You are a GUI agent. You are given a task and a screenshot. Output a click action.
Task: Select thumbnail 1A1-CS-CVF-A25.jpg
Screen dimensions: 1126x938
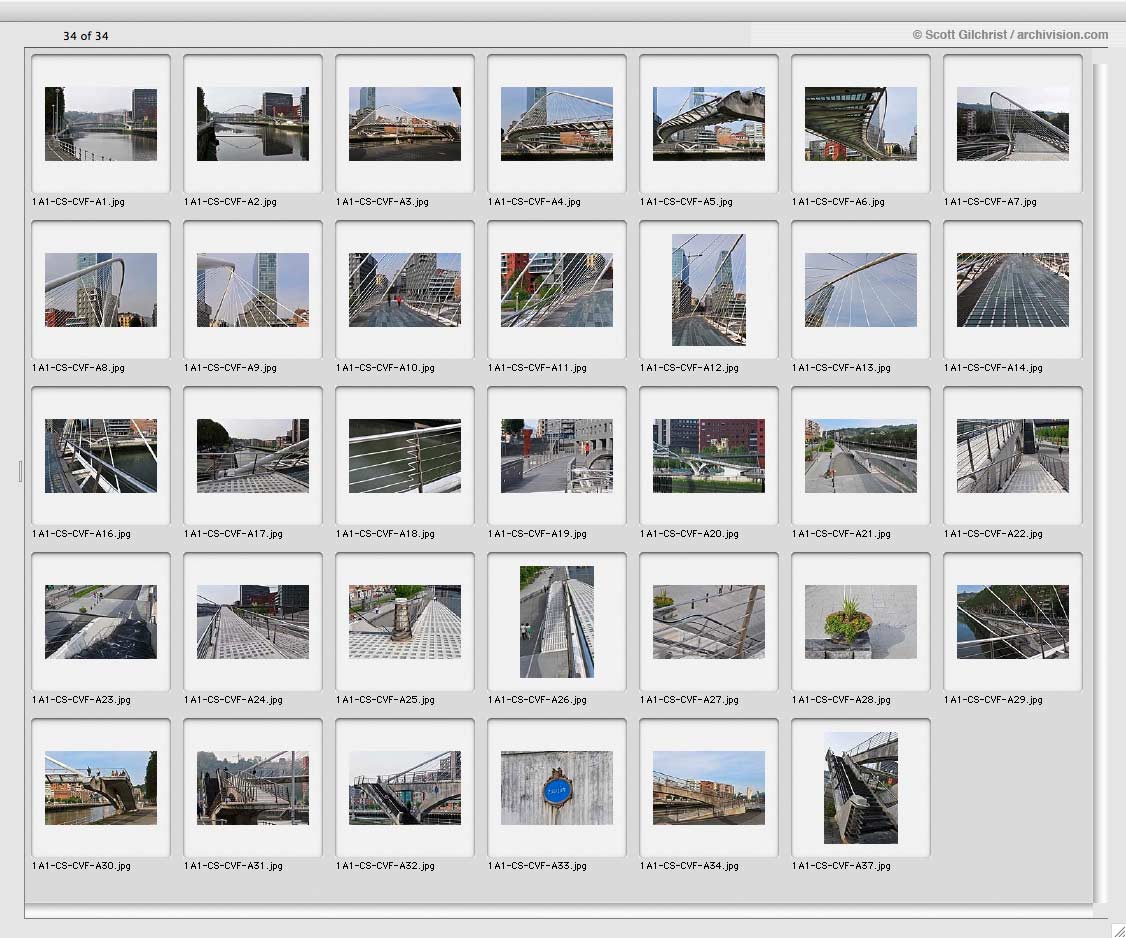(405, 621)
